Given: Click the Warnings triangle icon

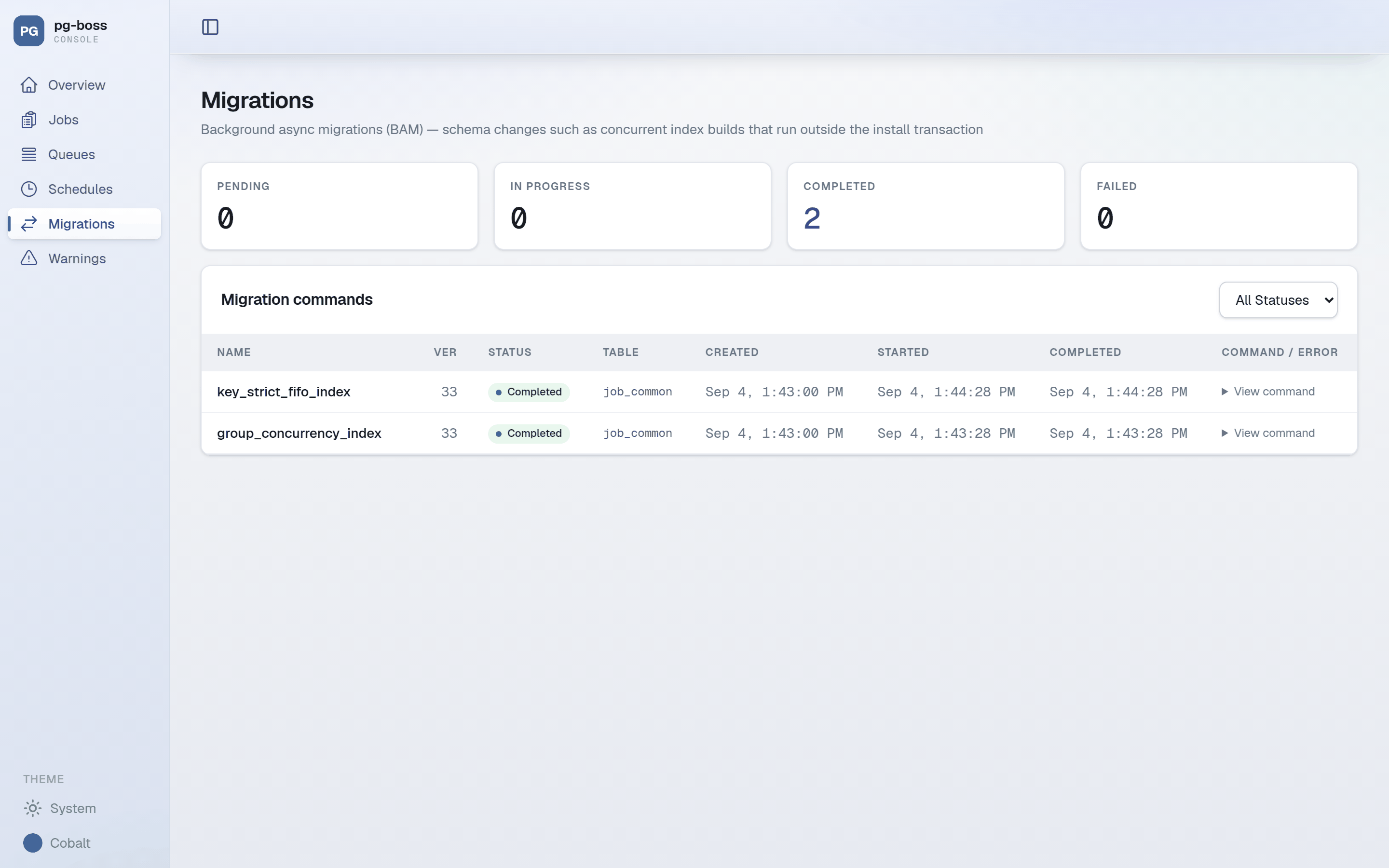Looking at the screenshot, I should (29, 258).
